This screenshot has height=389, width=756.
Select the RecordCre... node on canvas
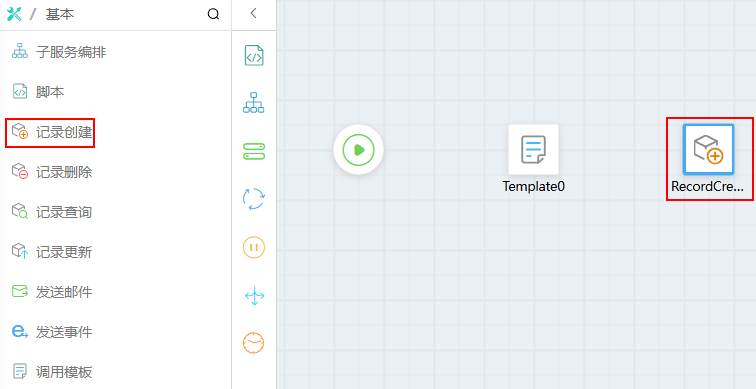[708, 149]
